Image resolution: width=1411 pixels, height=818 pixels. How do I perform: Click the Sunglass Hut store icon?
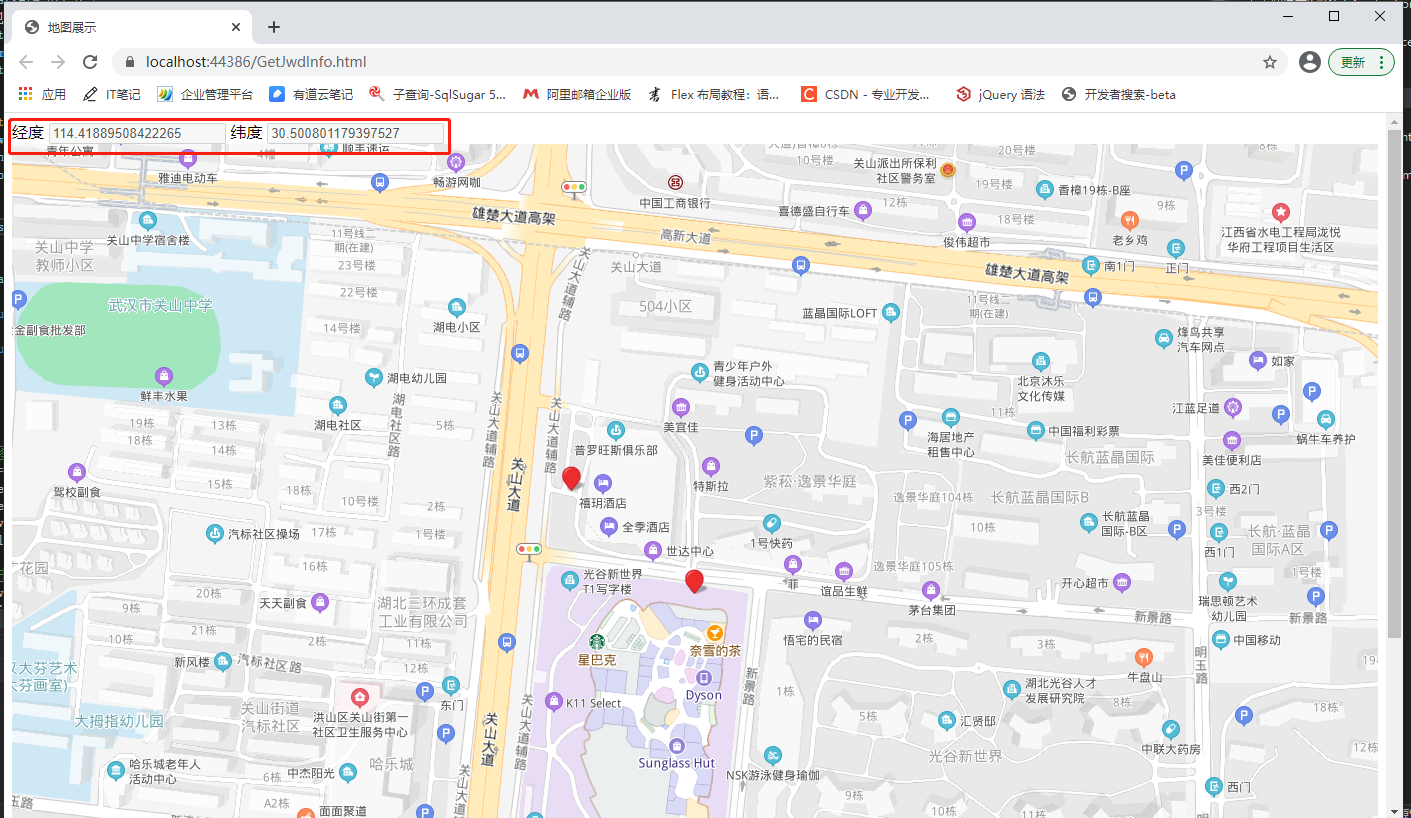[677, 745]
